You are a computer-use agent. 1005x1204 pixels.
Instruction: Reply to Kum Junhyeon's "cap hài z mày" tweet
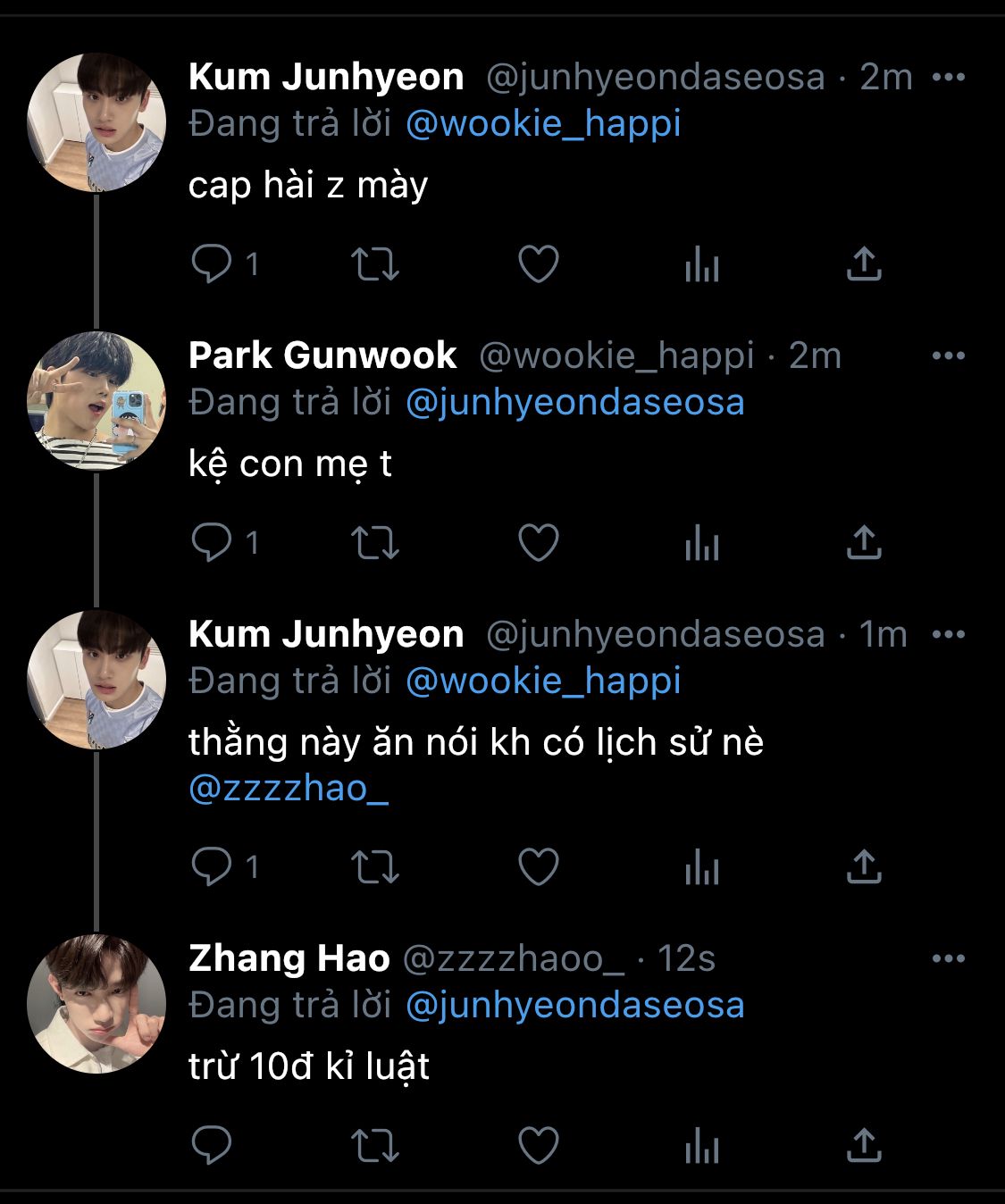[x=213, y=264]
